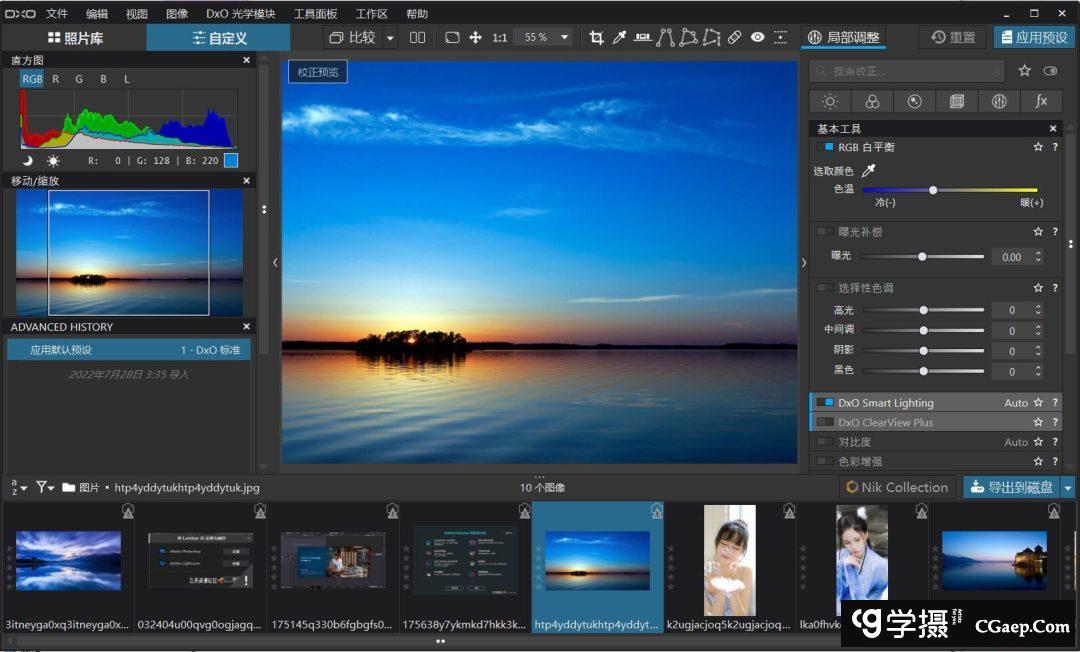Image resolution: width=1080 pixels, height=652 pixels.
Task: Activate the Horizon leveling tool
Action: [x=641, y=37]
